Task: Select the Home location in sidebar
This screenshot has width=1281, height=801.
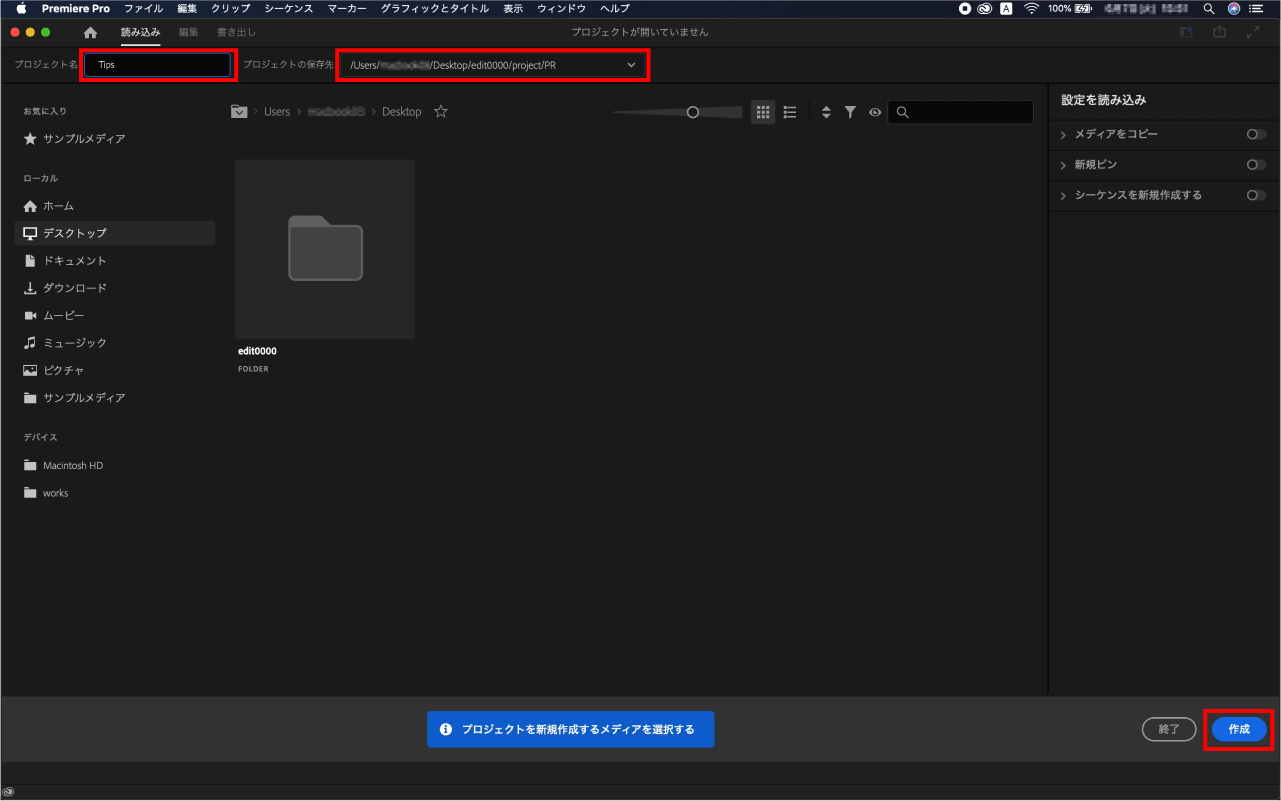Action: coord(115,206)
